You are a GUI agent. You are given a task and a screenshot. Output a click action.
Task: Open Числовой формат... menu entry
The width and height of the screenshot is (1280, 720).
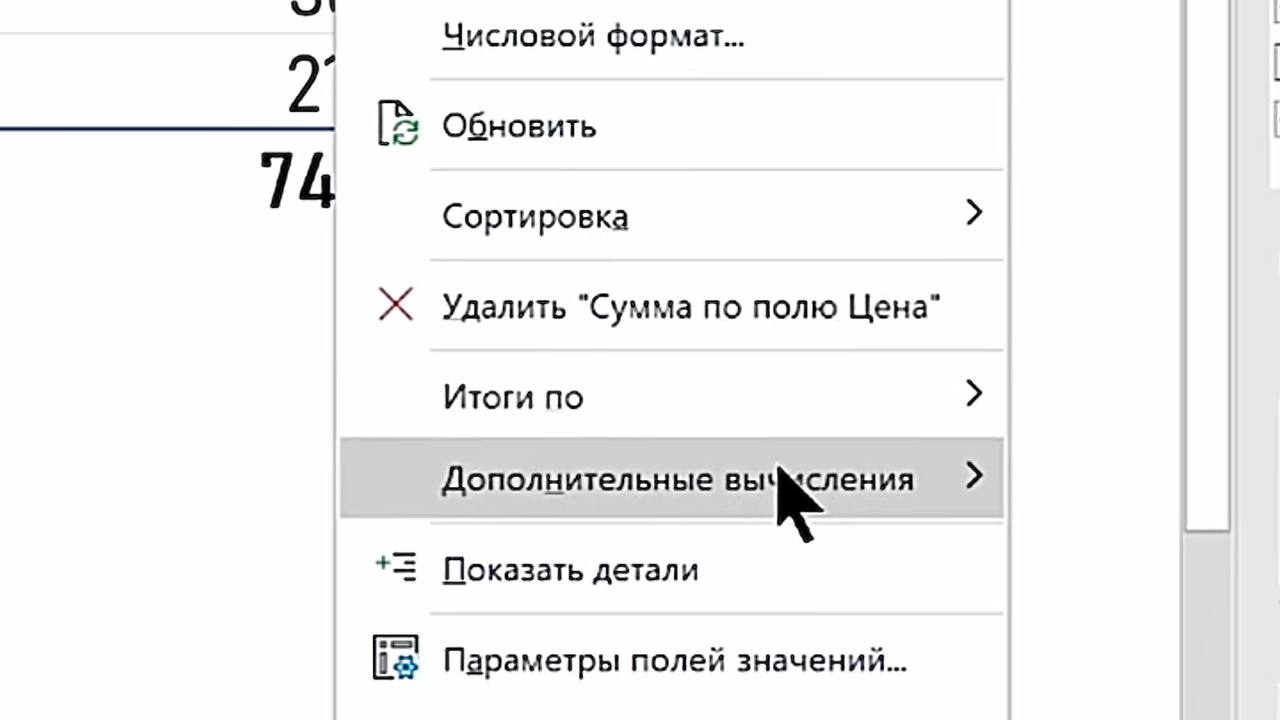(x=593, y=36)
